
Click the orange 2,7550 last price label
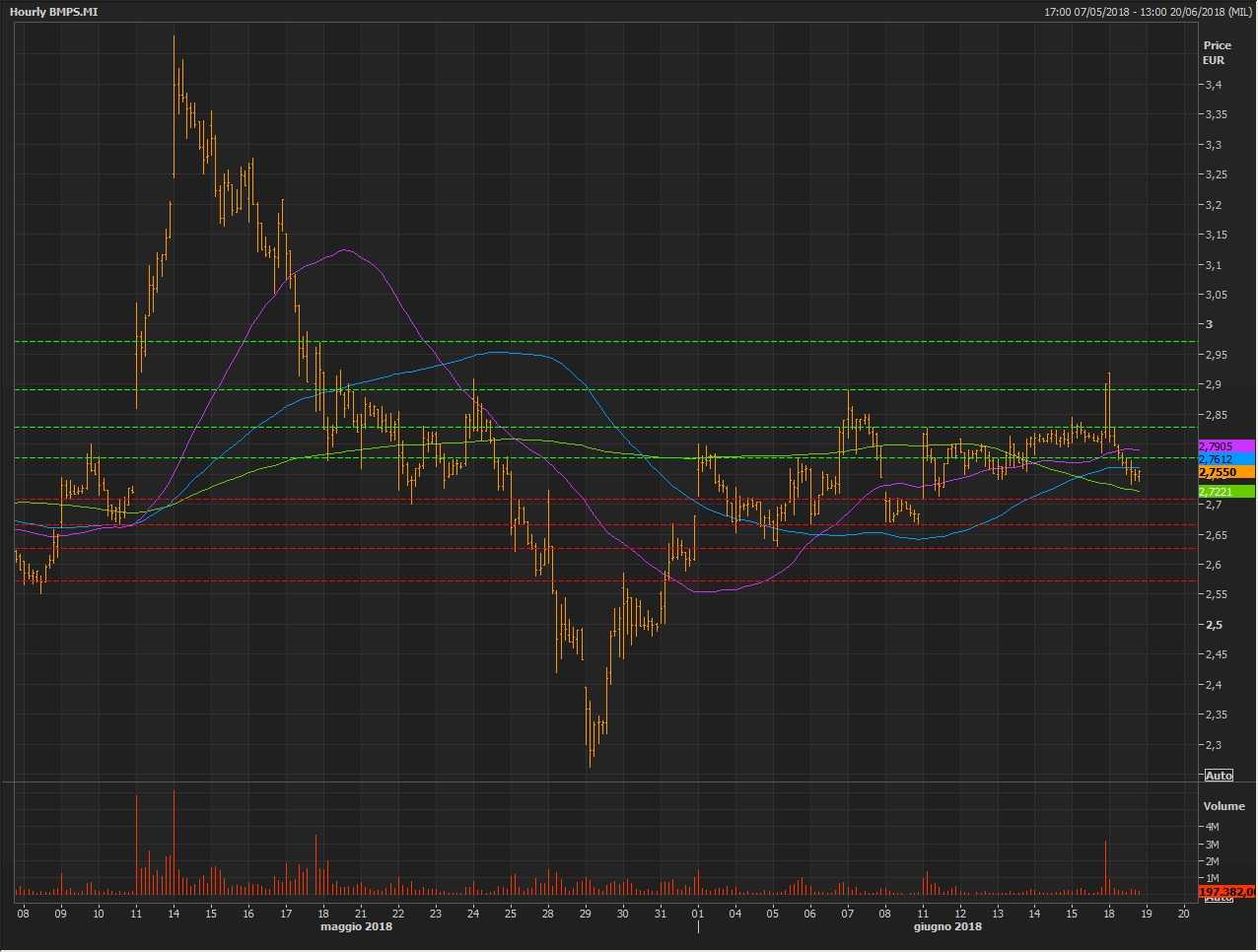[1225, 472]
